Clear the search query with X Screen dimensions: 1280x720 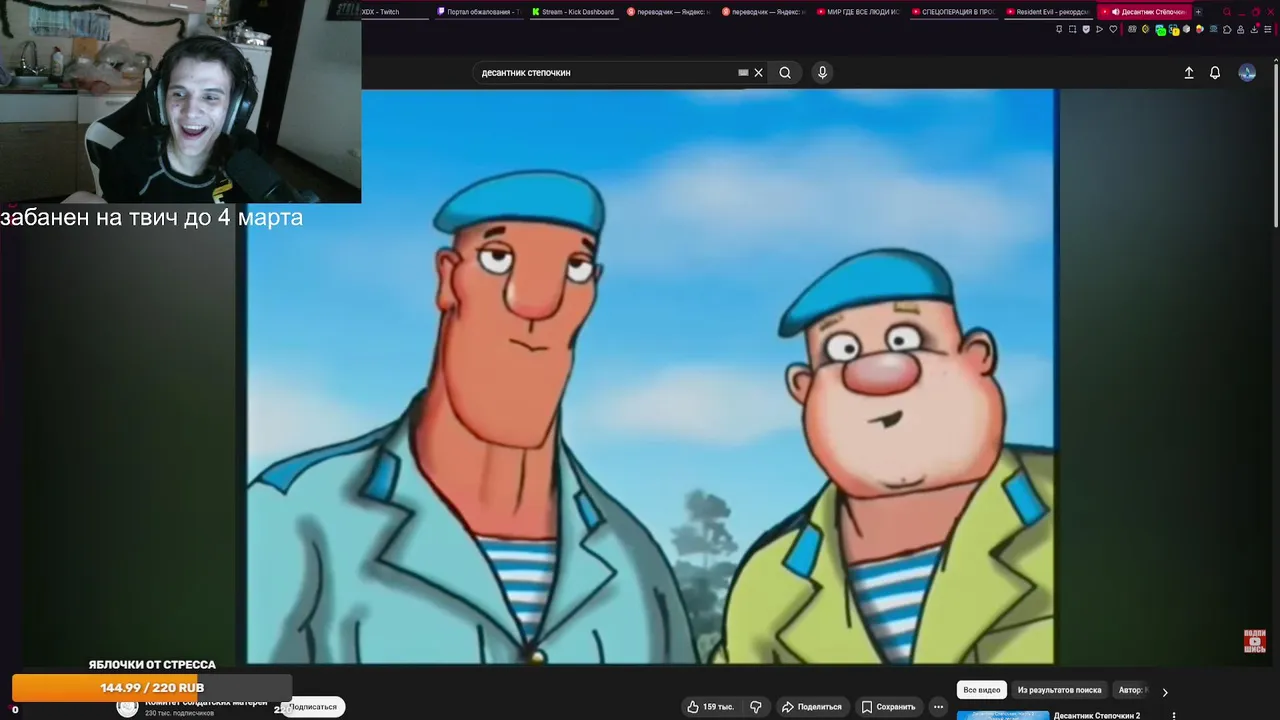tap(758, 72)
